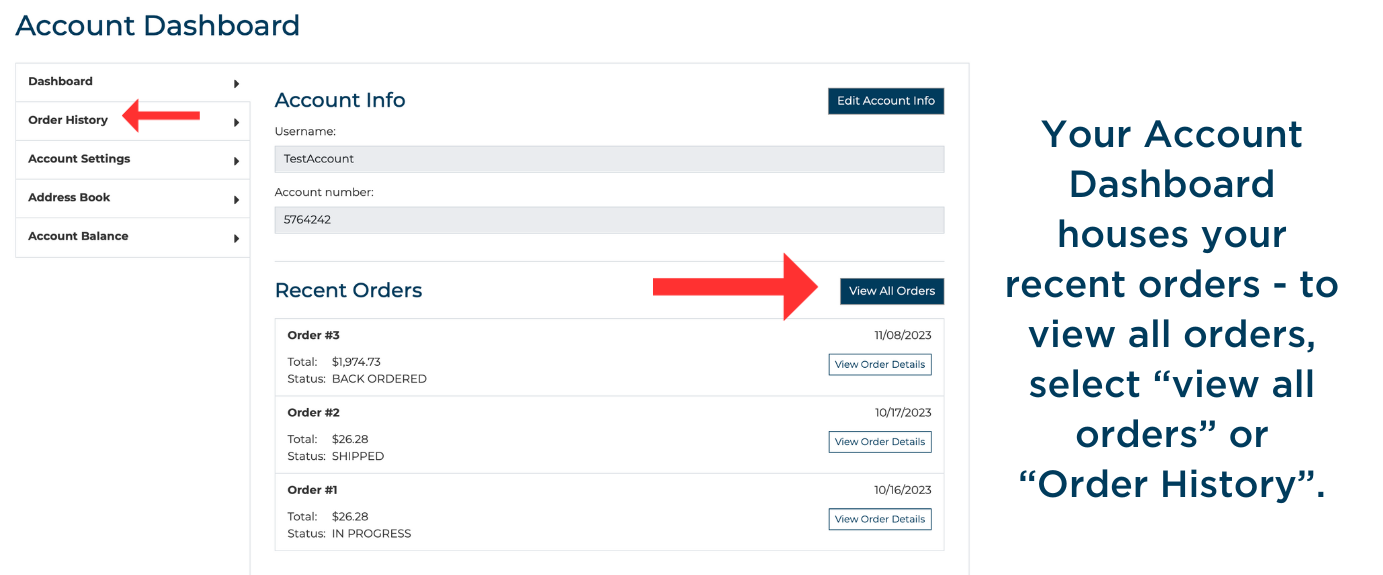
Task: View Order Details for Order #1
Action: pos(879,519)
